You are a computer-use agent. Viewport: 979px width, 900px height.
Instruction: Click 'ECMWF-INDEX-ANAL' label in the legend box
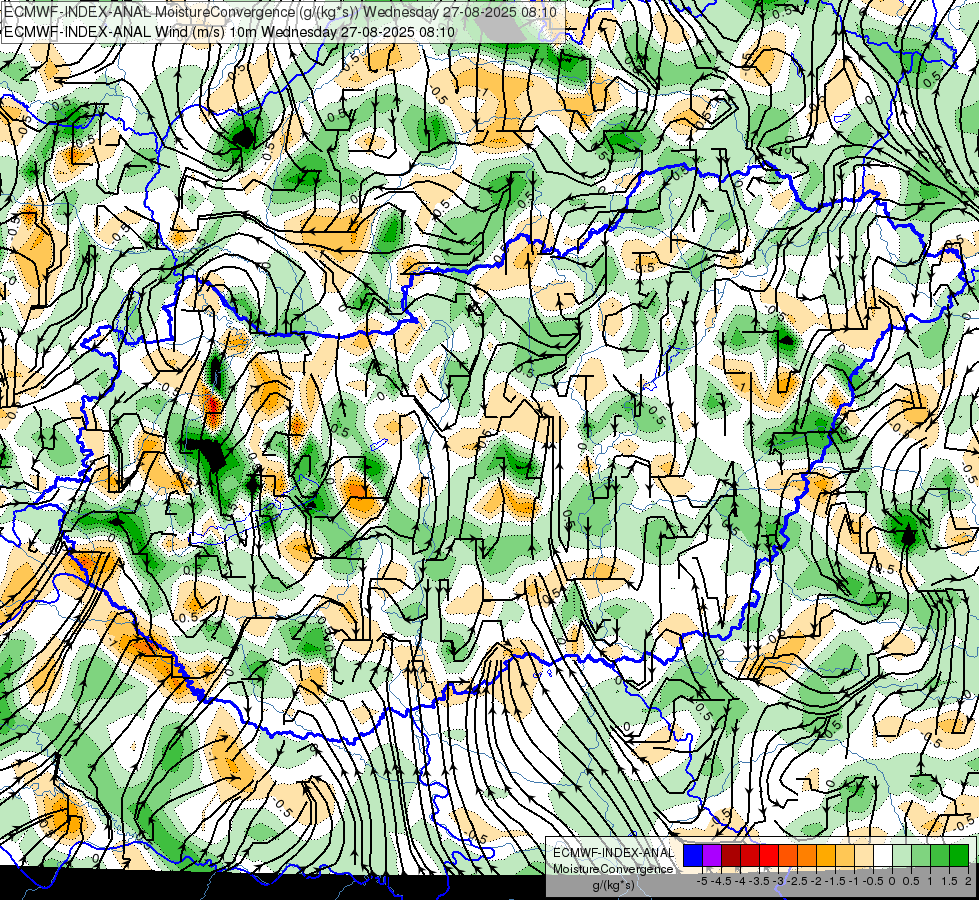coord(614,853)
